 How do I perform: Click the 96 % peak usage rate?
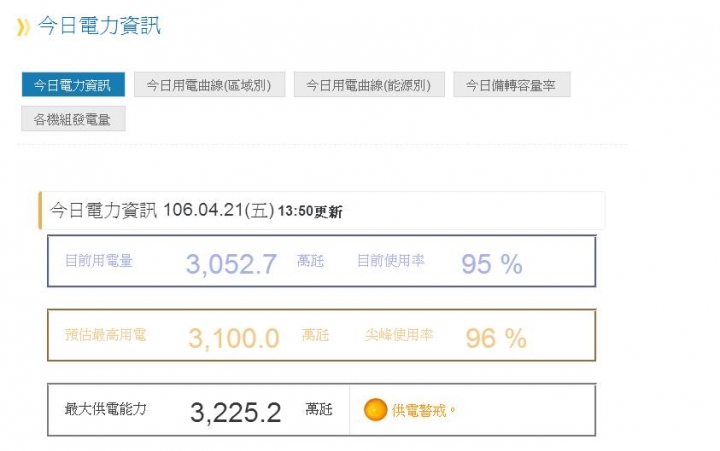pyautogui.click(x=496, y=338)
